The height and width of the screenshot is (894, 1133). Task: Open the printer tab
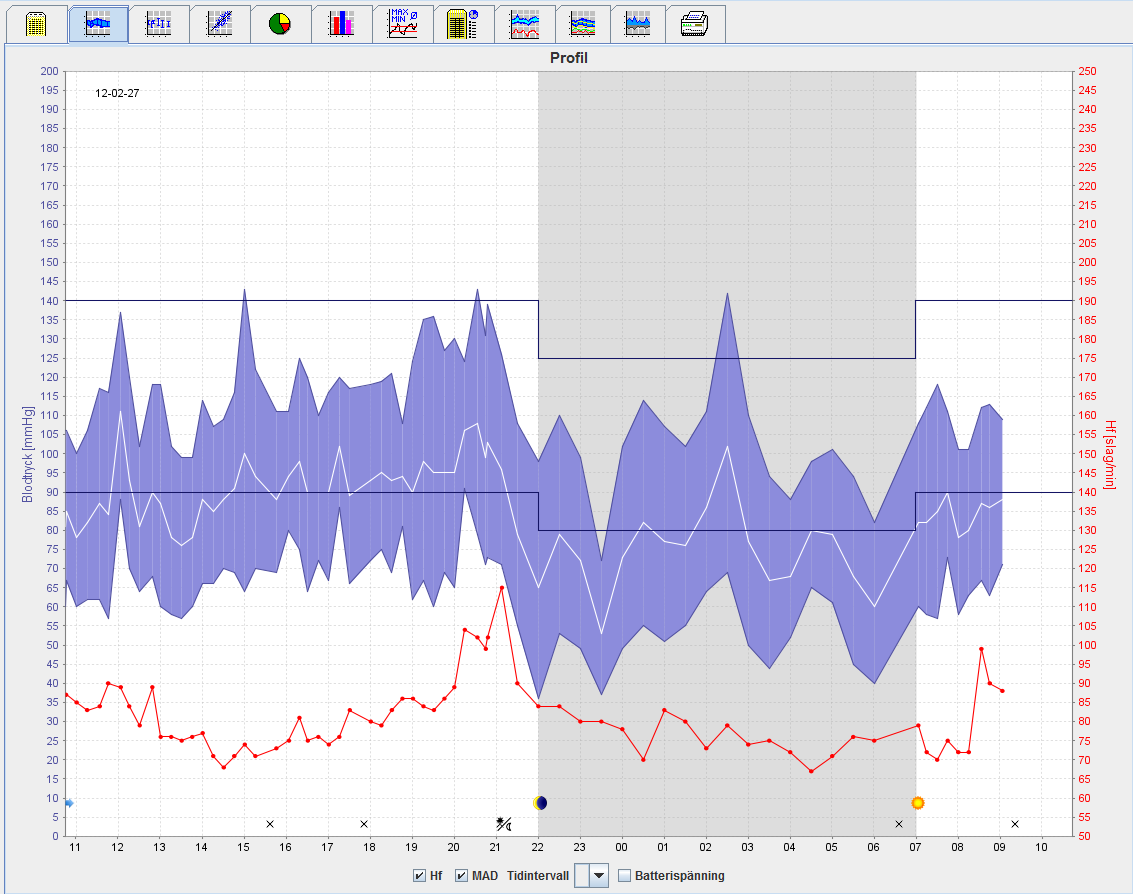coord(695,24)
